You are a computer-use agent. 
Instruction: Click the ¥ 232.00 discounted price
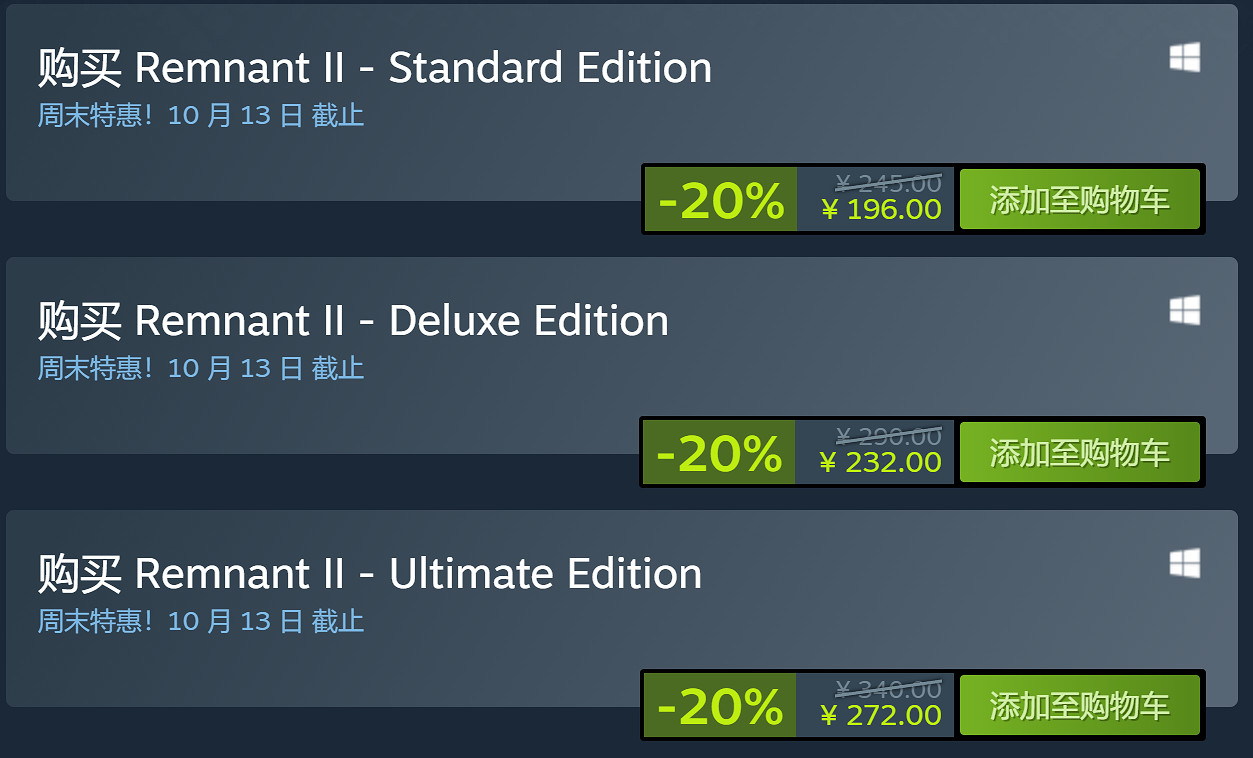(x=880, y=462)
